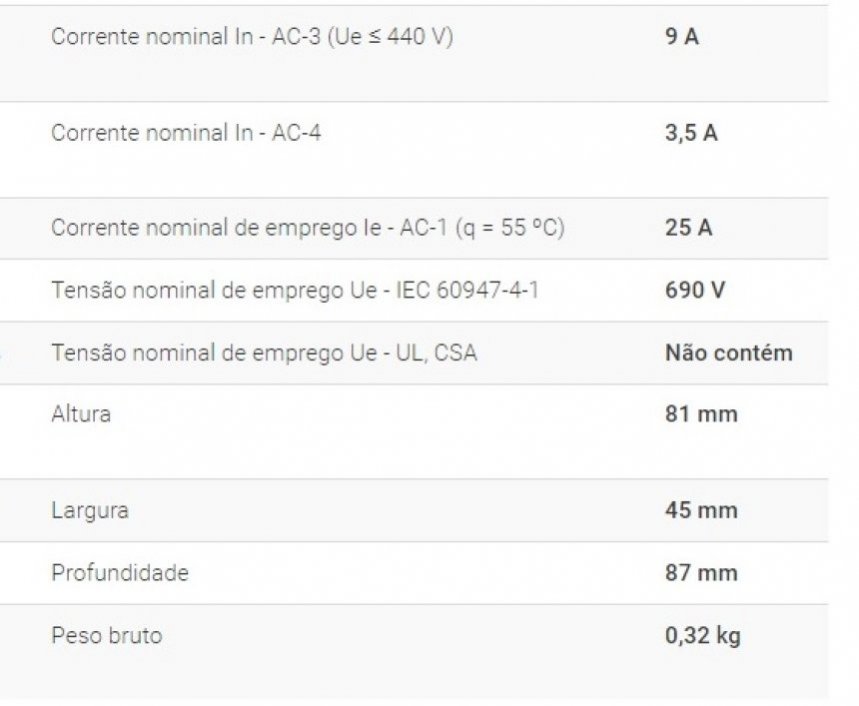Image resolution: width=859 pixels, height=706 pixels.
Task: Click the 'Largura' row label
Action: click(90, 510)
